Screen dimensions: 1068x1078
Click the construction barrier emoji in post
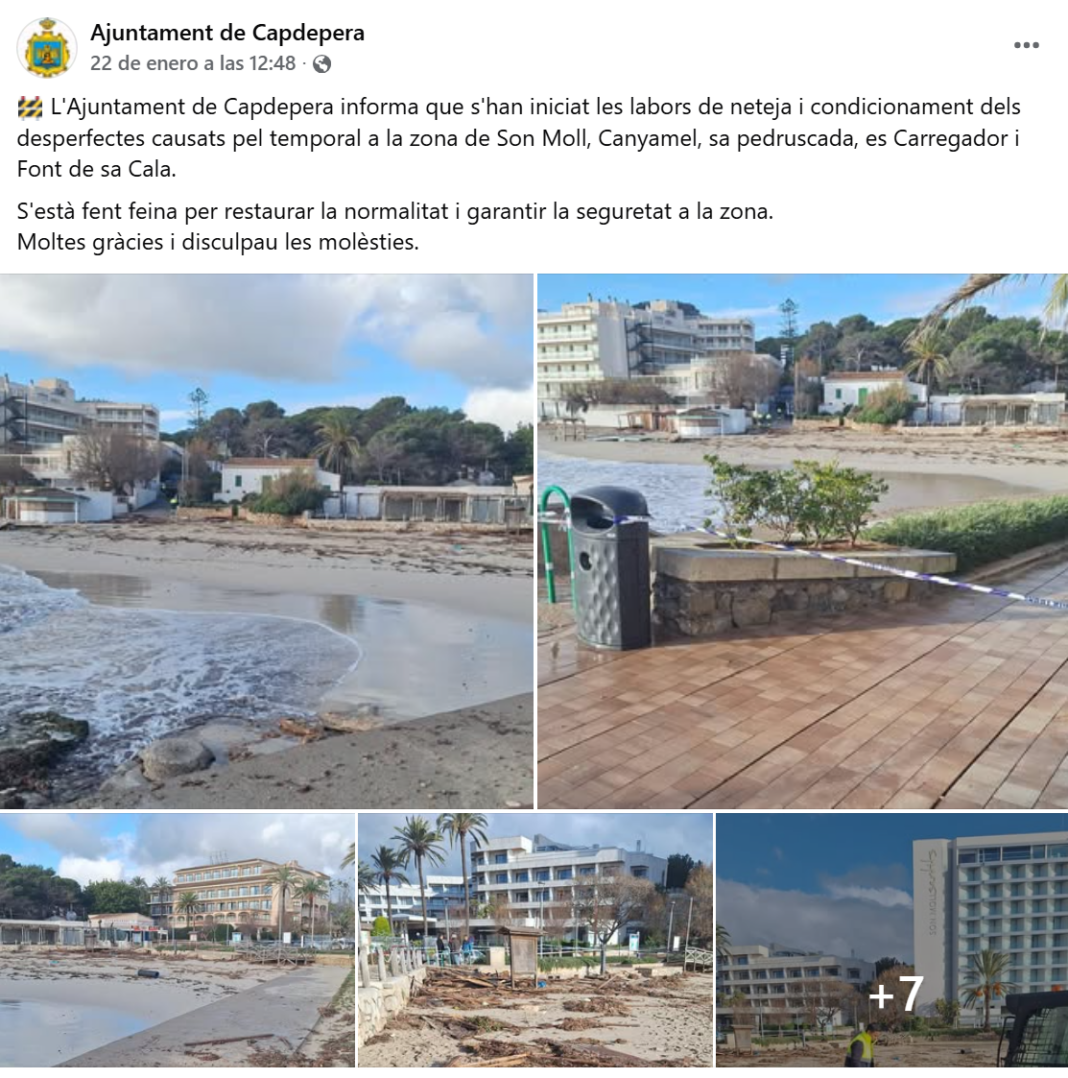pos(30,108)
